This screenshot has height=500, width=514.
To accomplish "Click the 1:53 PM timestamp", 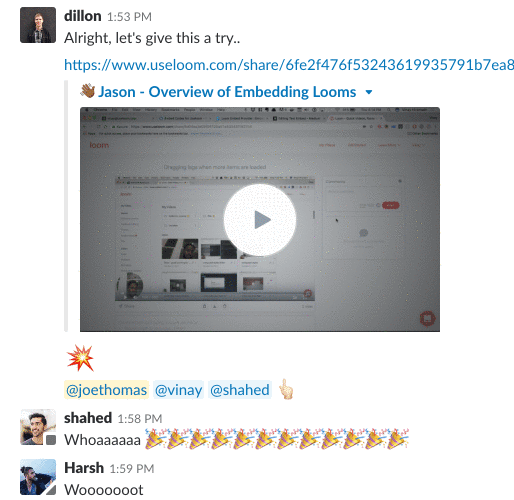I will click(129, 17).
